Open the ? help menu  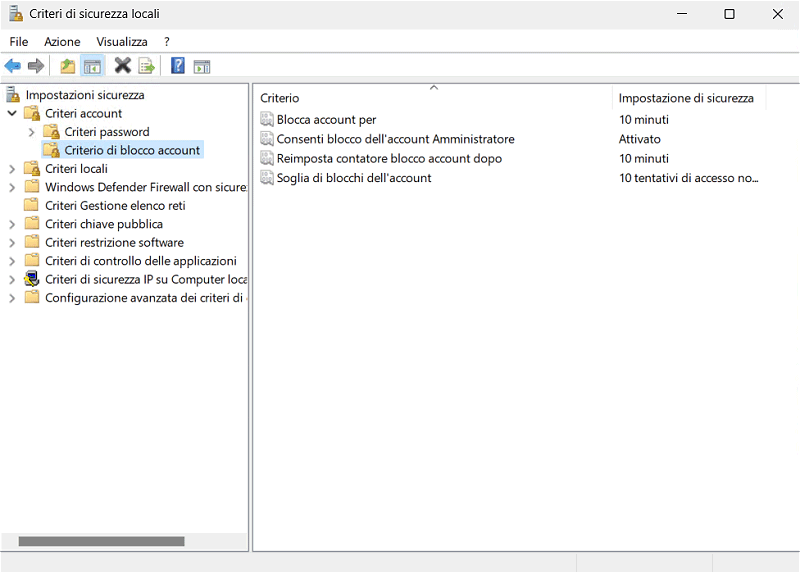click(x=167, y=42)
